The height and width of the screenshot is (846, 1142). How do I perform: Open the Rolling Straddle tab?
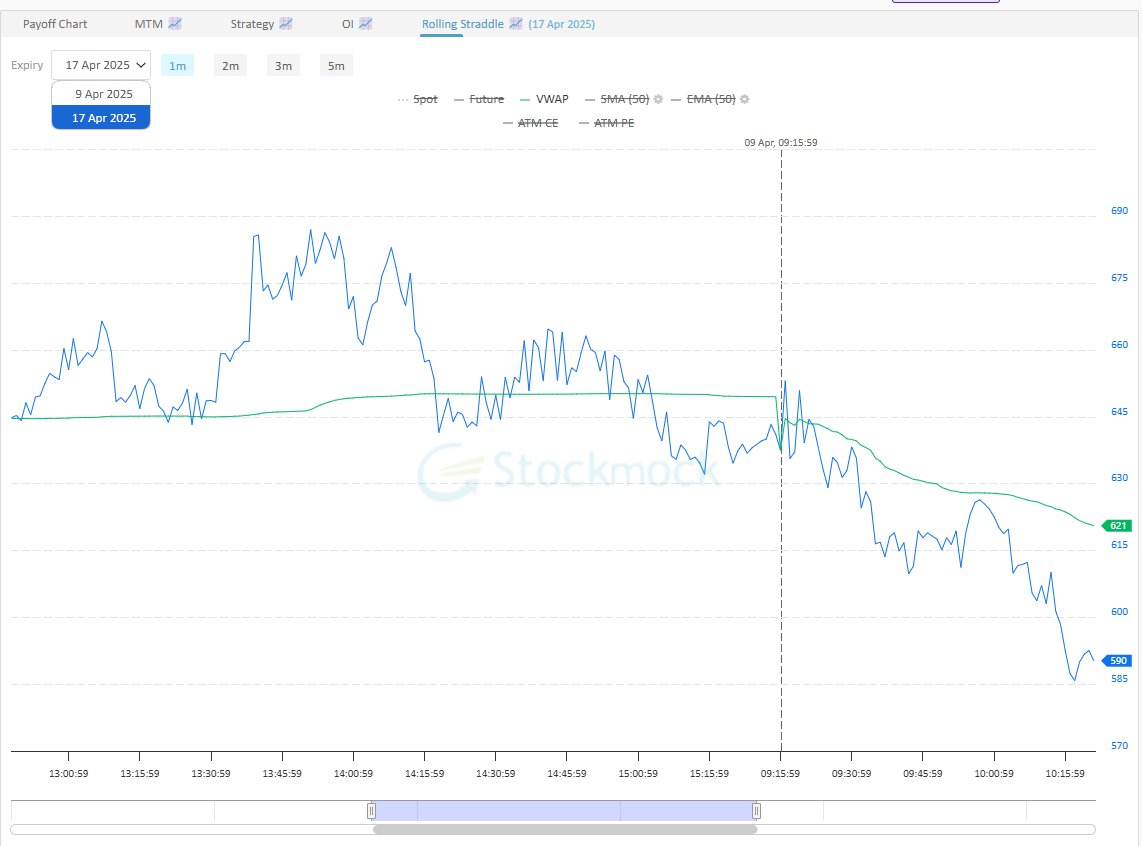[x=462, y=23]
